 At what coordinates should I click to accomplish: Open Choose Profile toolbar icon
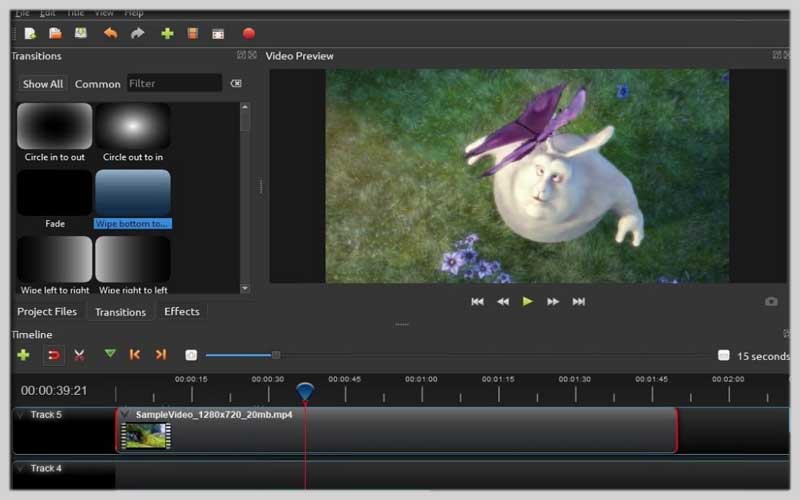(192, 34)
